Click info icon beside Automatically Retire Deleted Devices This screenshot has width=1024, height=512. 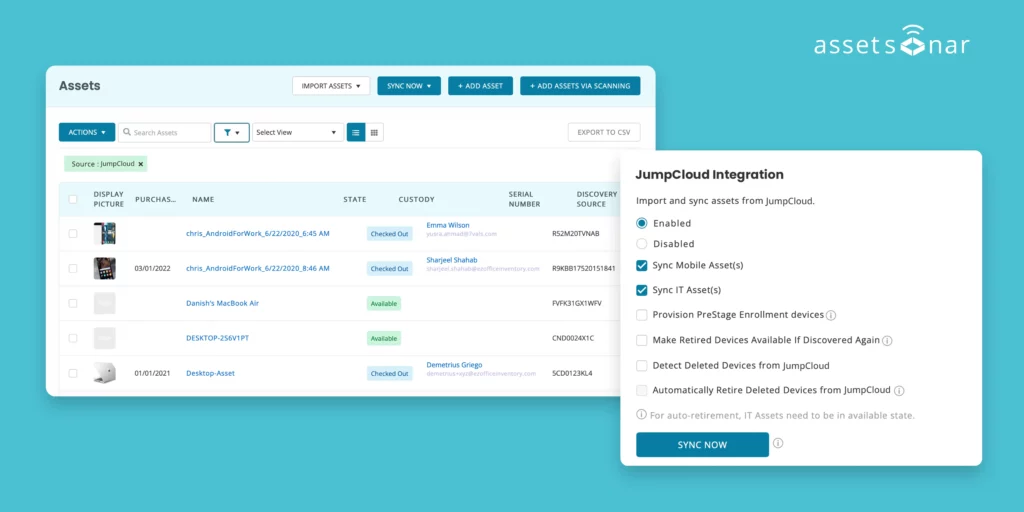point(899,391)
